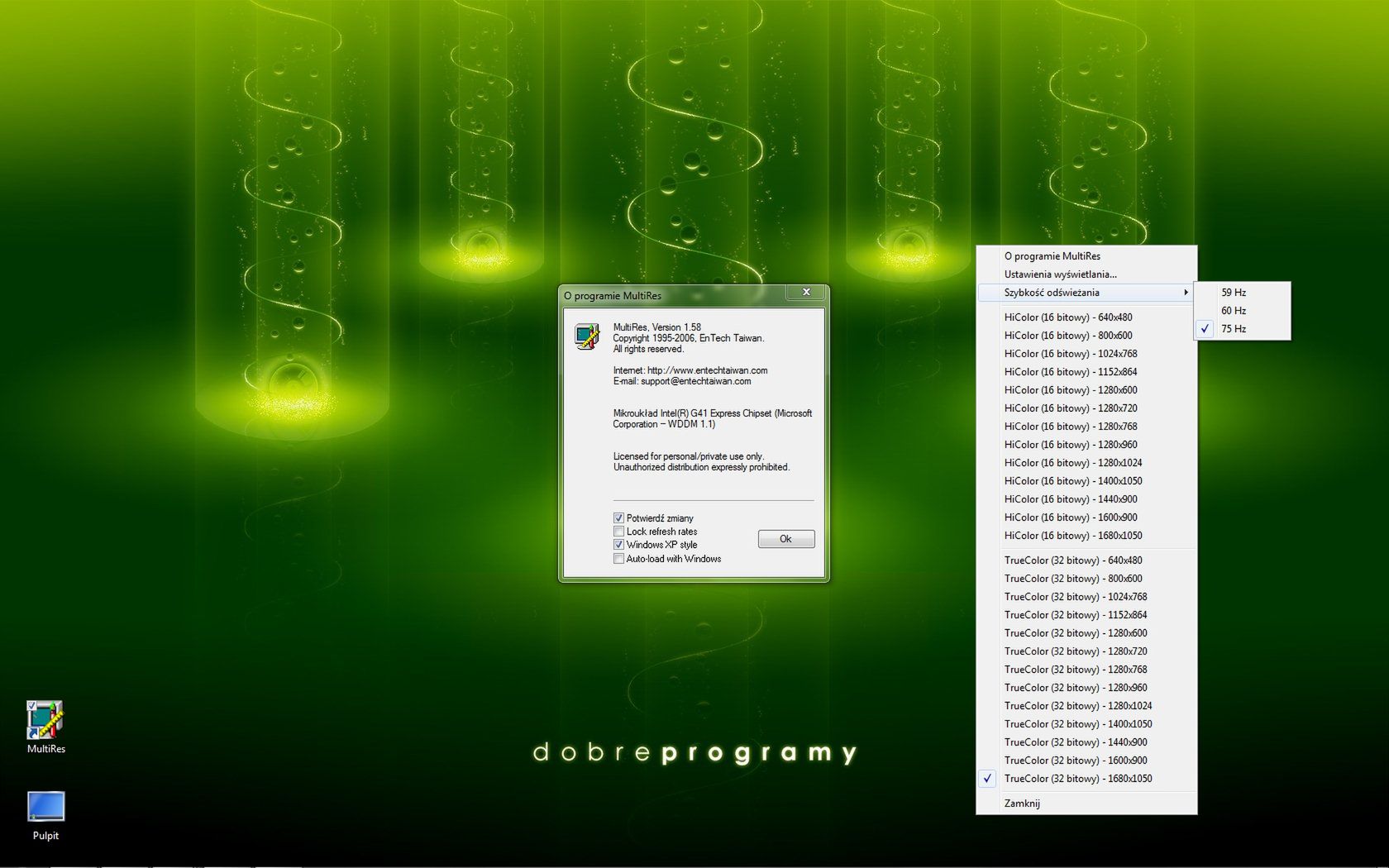Expand the Szybkość odświeżania submenu
The height and width of the screenshot is (868, 1389).
[x=1086, y=293]
